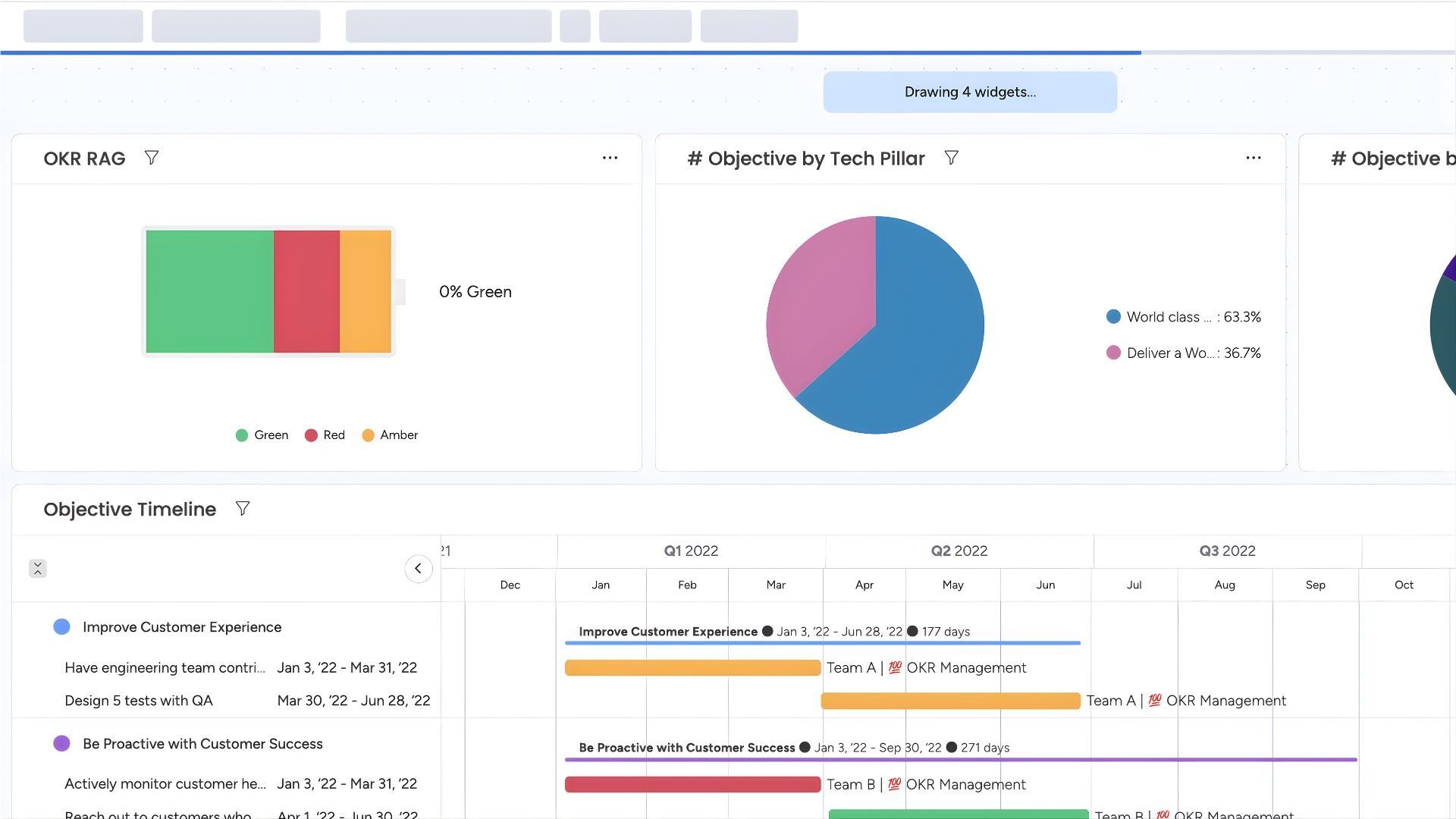Toggle World class legend entry in pie chart
Image resolution: width=1456 pixels, height=819 pixels.
tap(1183, 317)
